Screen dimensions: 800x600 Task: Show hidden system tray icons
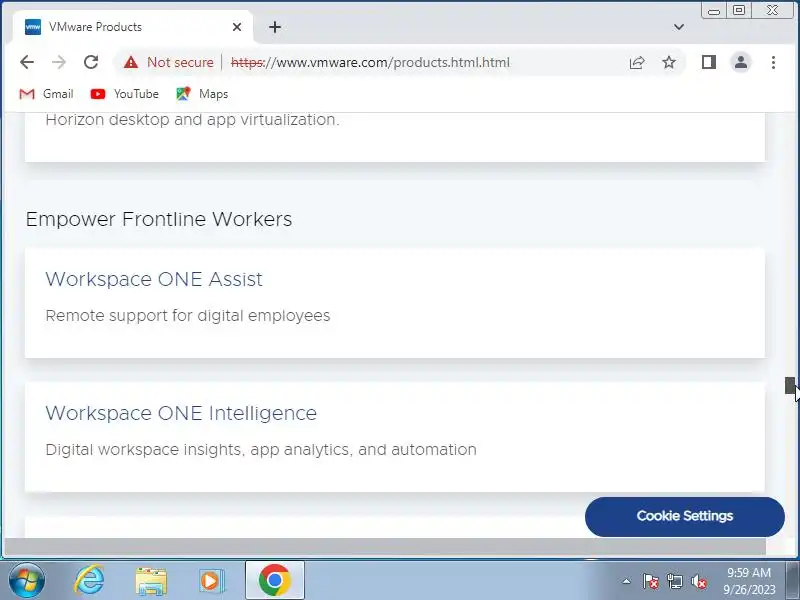[x=627, y=581]
